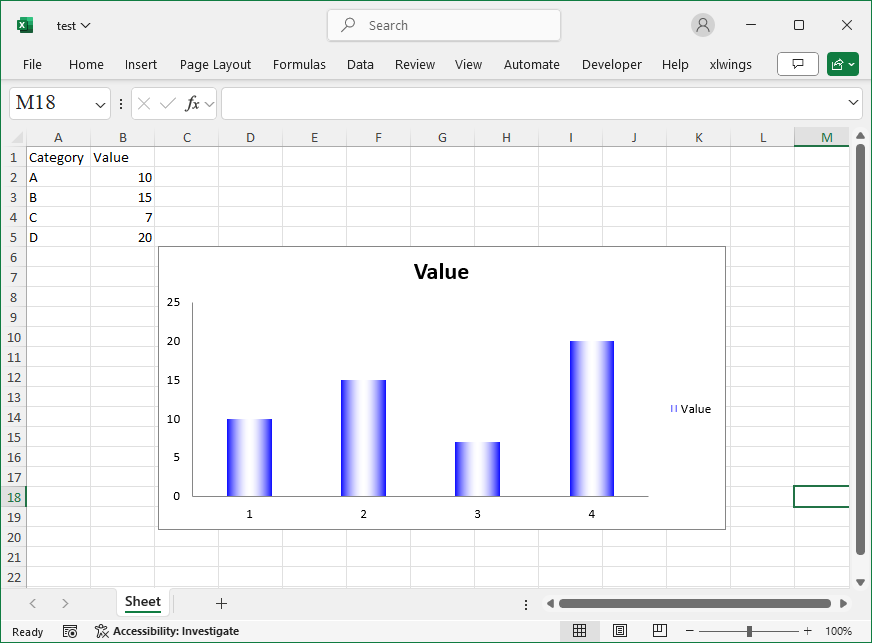Open the Share button dropdown arrow
Image resolution: width=872 pixels, height=643 pixels.
852,63
